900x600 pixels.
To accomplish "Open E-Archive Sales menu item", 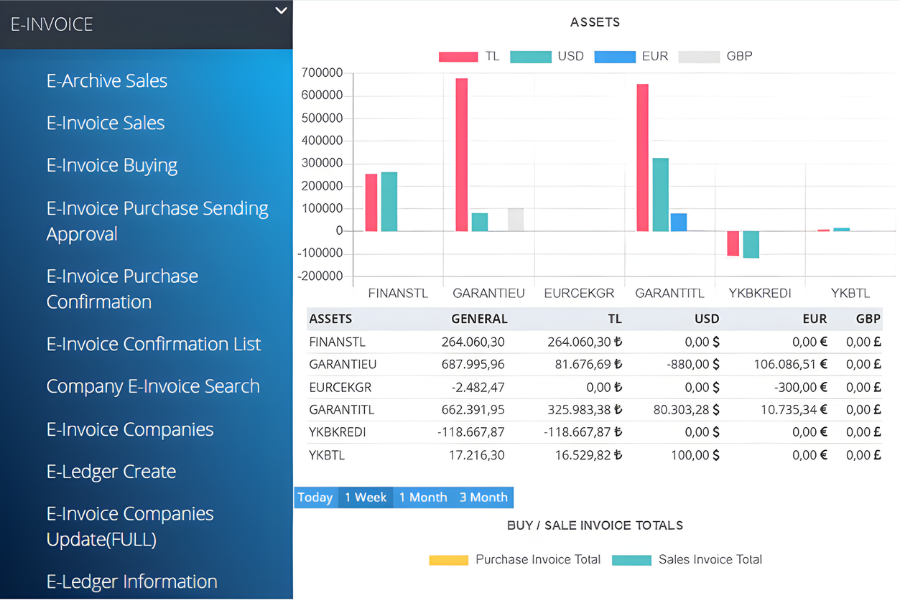I will pyautogui.click(x=107, y=81).
